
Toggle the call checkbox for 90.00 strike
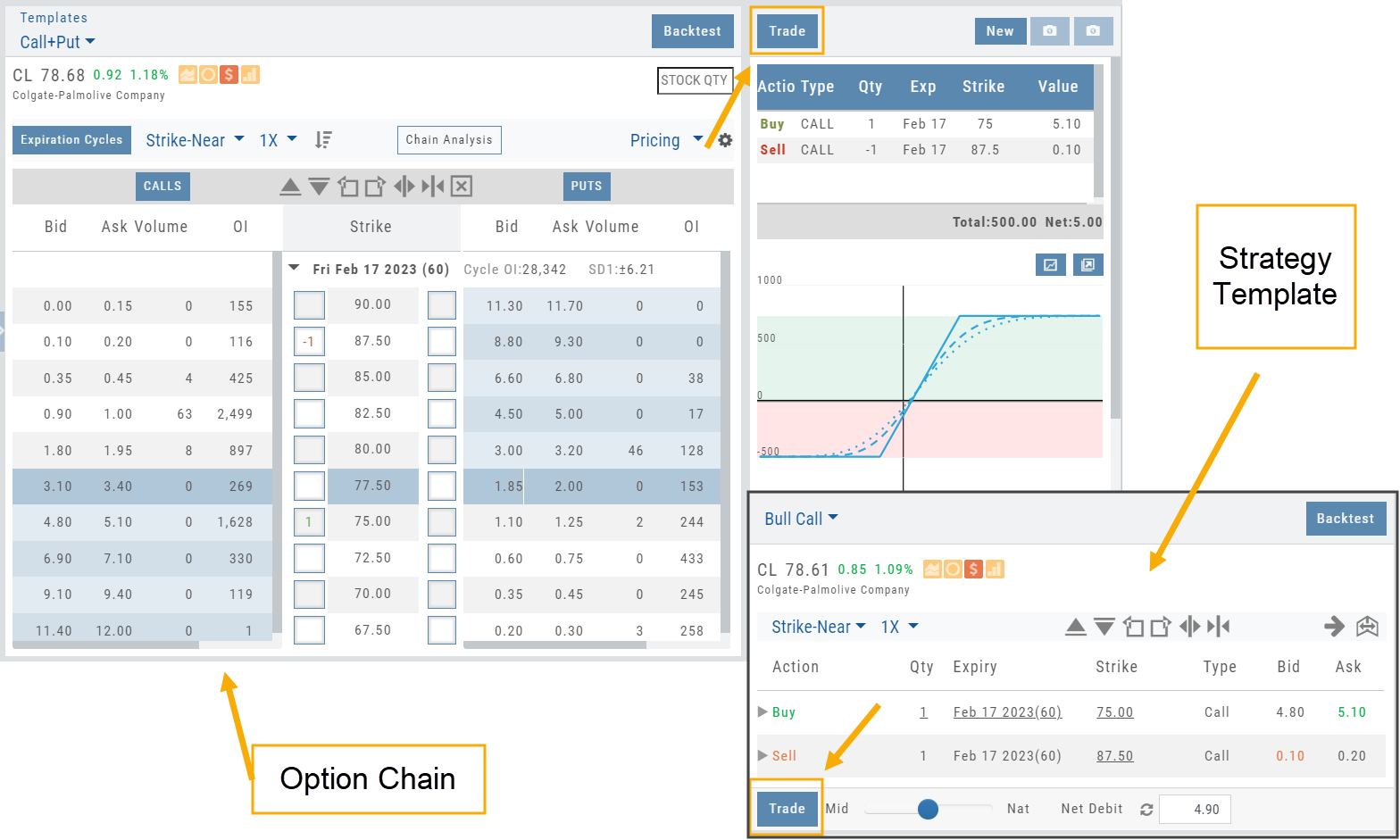pyautogui.click(x=309, y=305)
